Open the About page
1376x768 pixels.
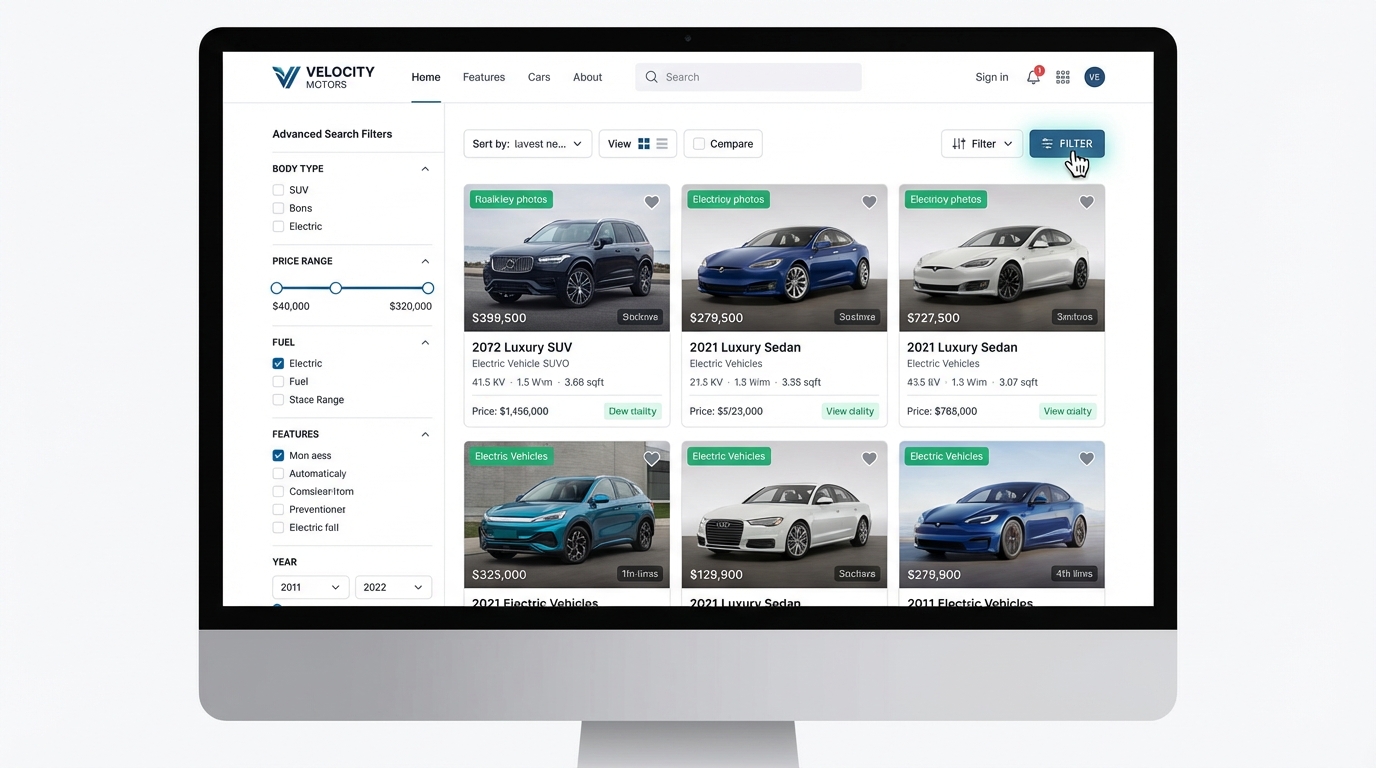[587, 77]
